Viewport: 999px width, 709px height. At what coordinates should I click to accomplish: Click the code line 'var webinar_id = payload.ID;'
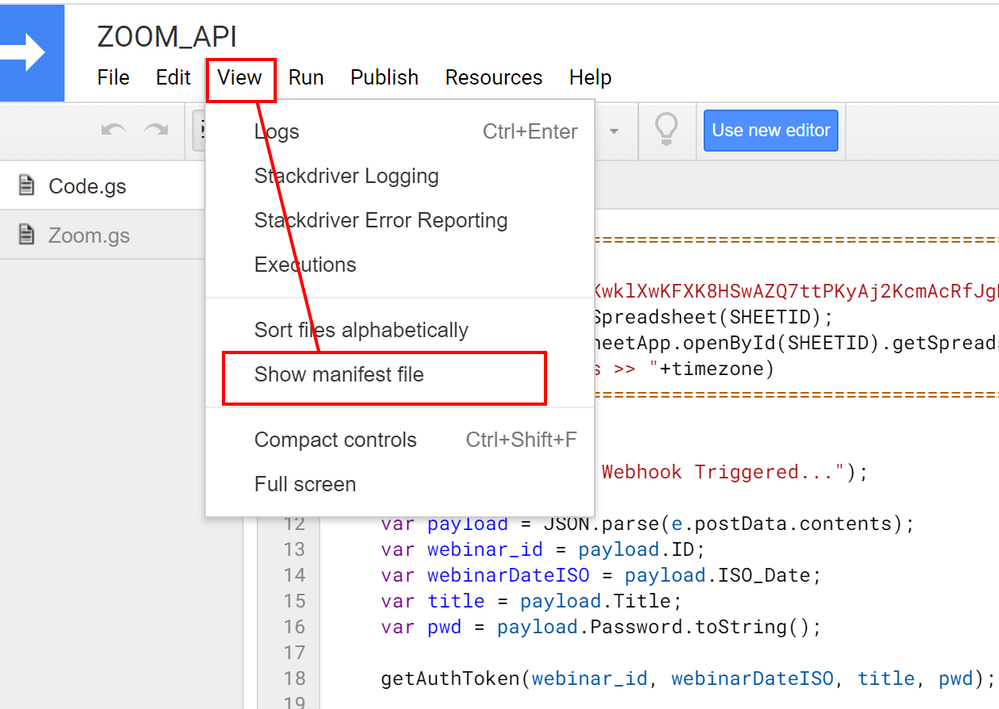[x=542, y=549]
